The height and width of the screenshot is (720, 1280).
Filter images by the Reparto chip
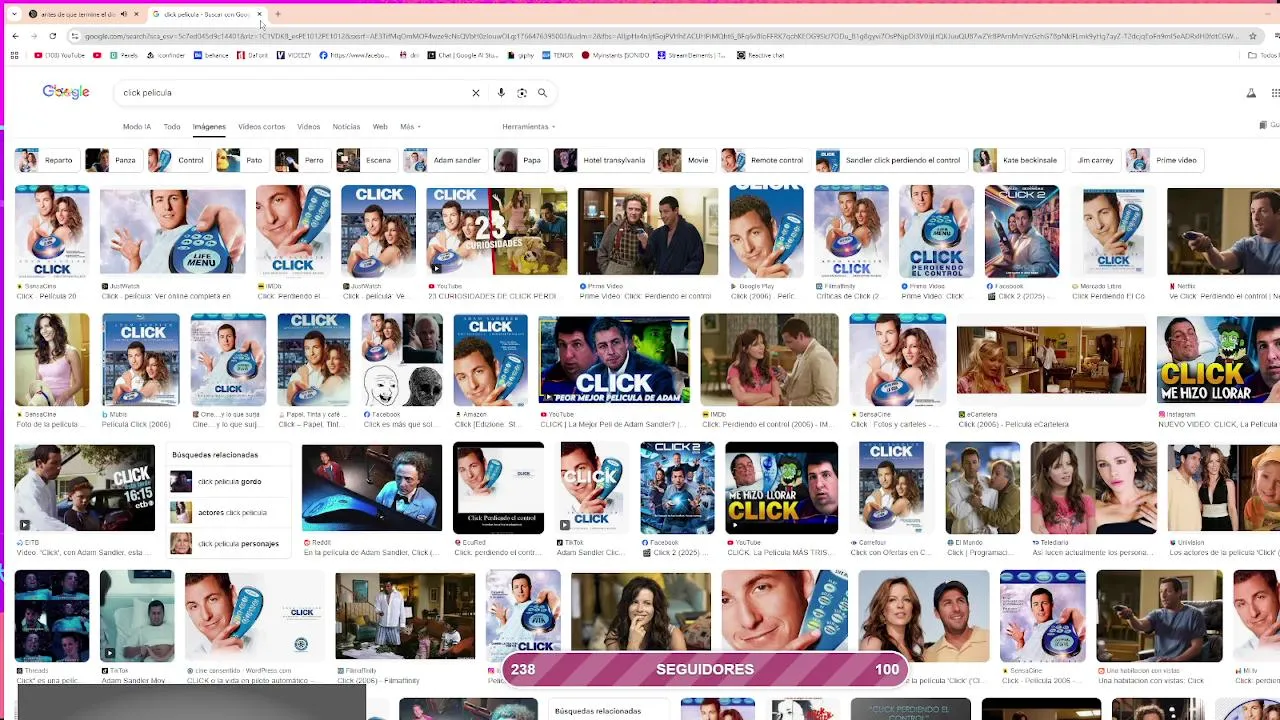tap(47, 160)
